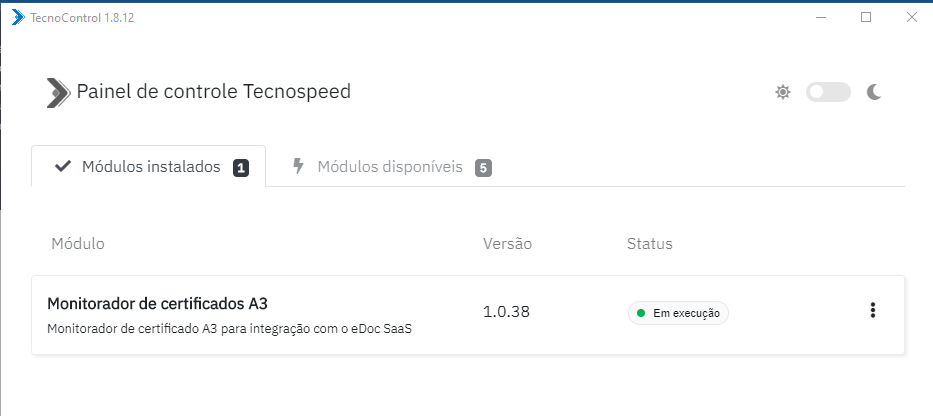
Task: Click the green running status dot
Action: 641,313
